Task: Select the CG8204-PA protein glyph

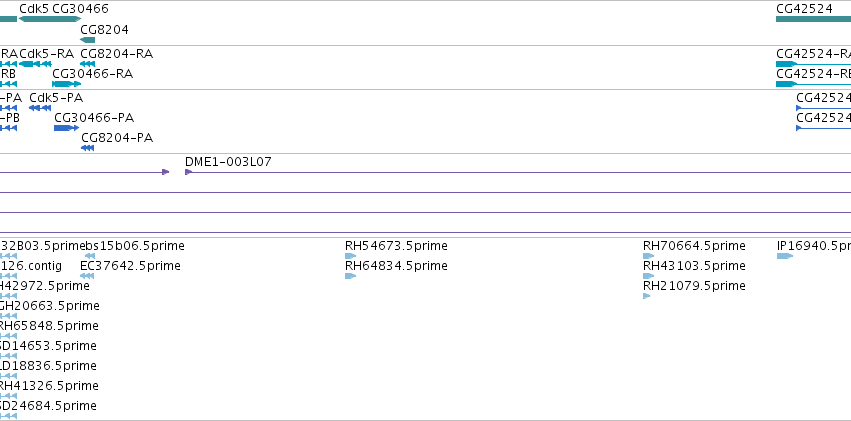Action: click(87, 148)
